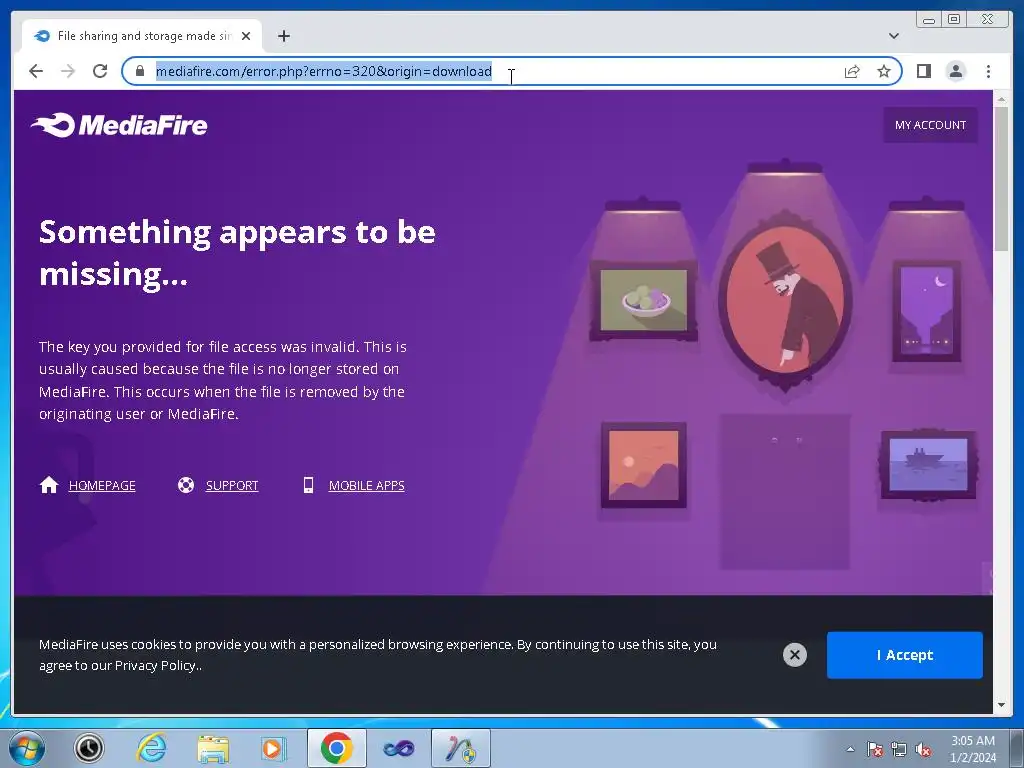This screenshot has width=1024, height=768.
Task: Click the taskbar clock showing 3:05 AM
Action: point(972,749)
